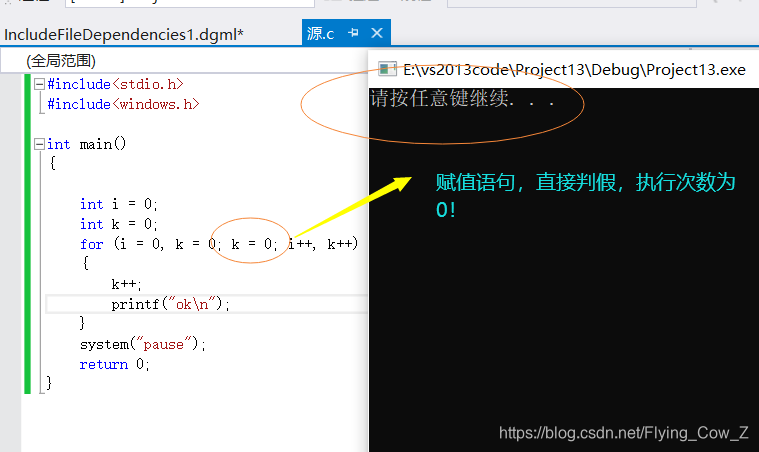The image size is (759, 452).
Task: Place cursor on 'int i = 0;' line
Action: 119,204
